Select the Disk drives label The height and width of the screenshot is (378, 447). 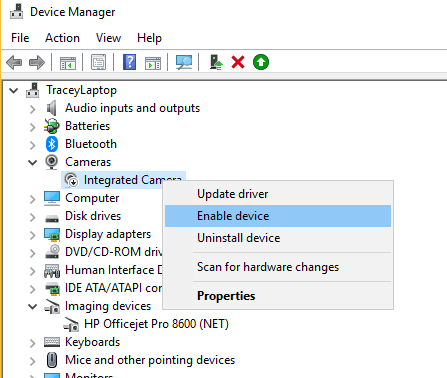tap(93, 216)
